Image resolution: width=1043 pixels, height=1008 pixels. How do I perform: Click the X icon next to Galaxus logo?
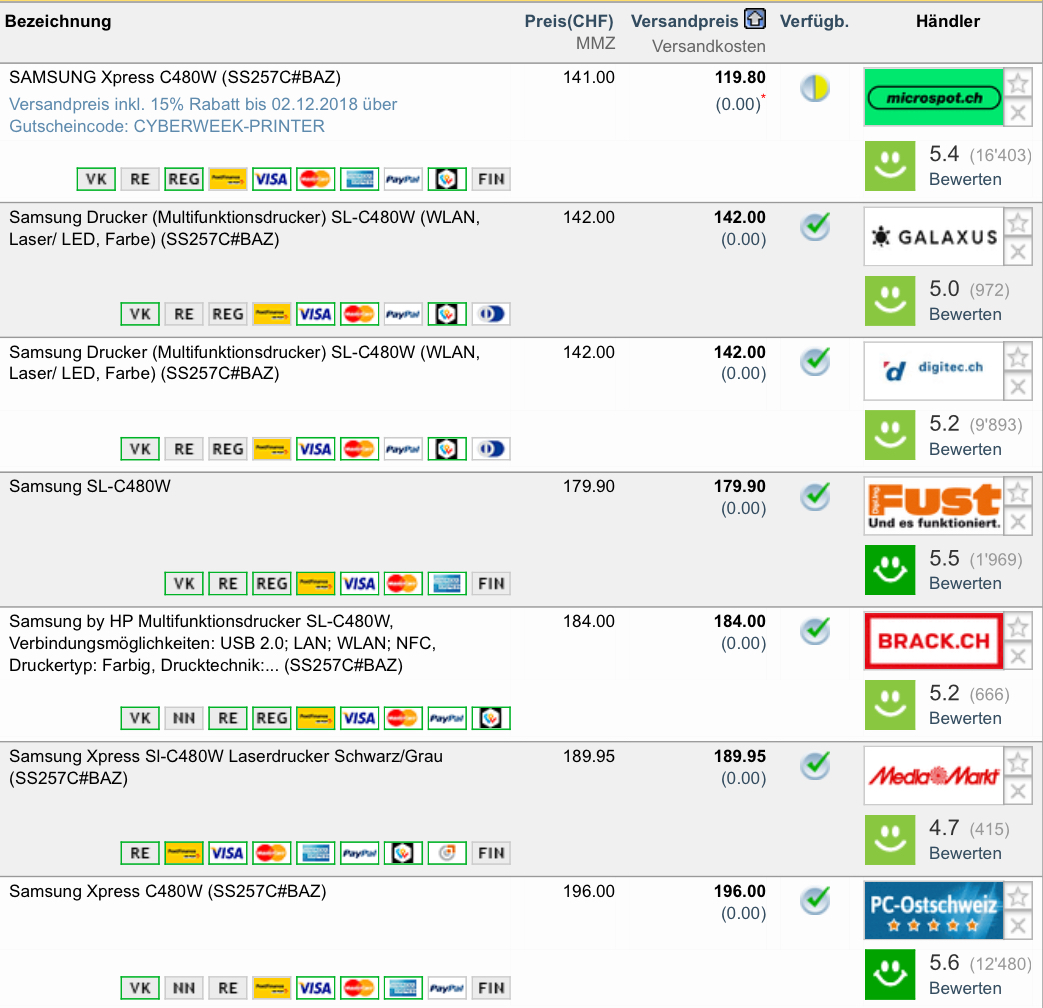pyautogui.click(x=1017, y=251)
